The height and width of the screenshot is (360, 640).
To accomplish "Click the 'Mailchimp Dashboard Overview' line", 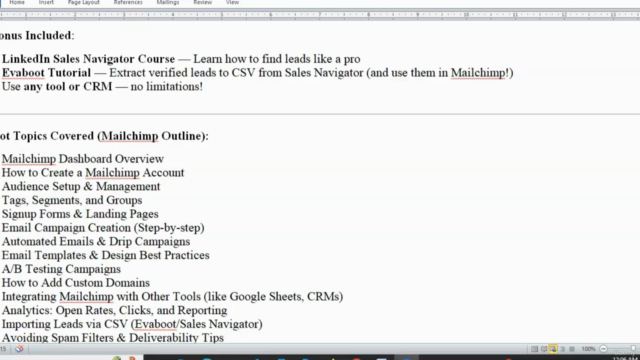I will coord(83,159).
